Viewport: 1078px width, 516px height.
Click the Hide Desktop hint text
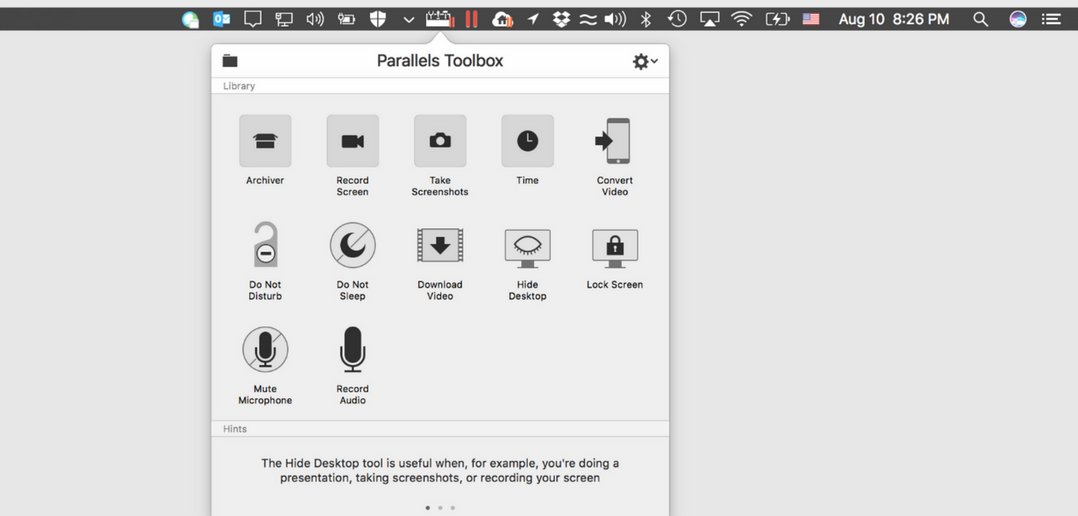coord(440,470)
